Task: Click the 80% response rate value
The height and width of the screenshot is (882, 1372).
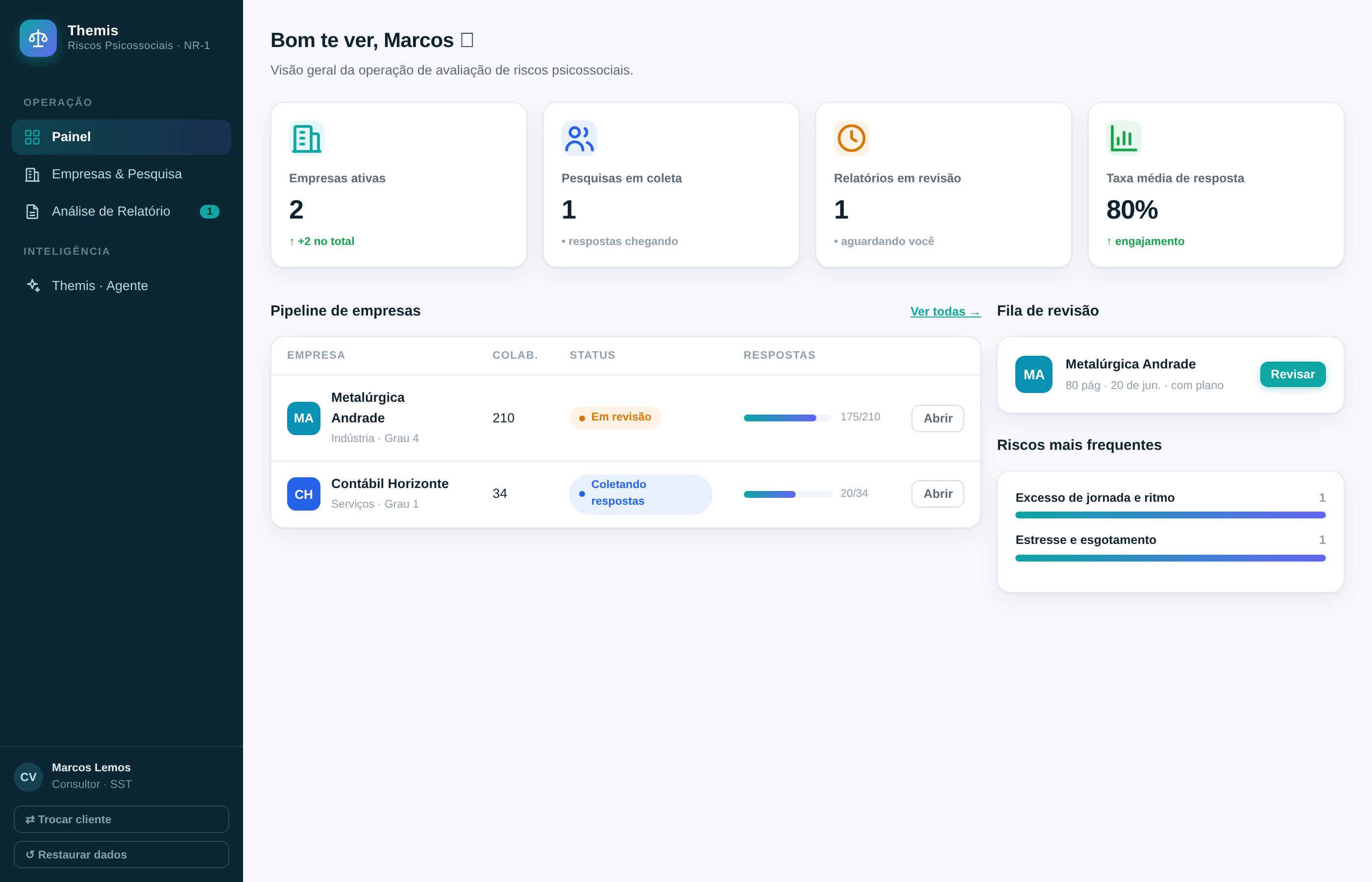Action: (1131, 210)
